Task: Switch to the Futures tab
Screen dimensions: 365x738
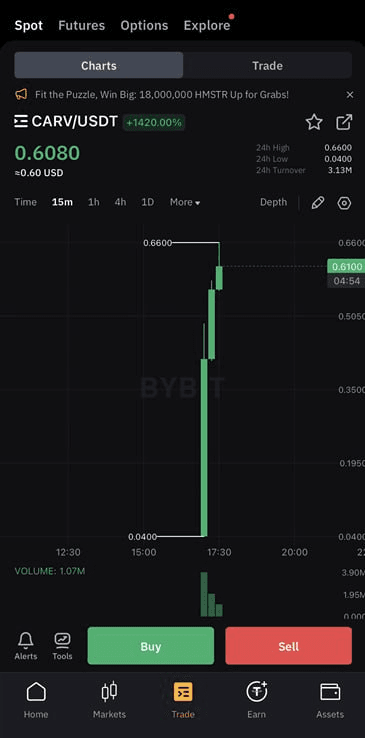Action: coord(81,25)
